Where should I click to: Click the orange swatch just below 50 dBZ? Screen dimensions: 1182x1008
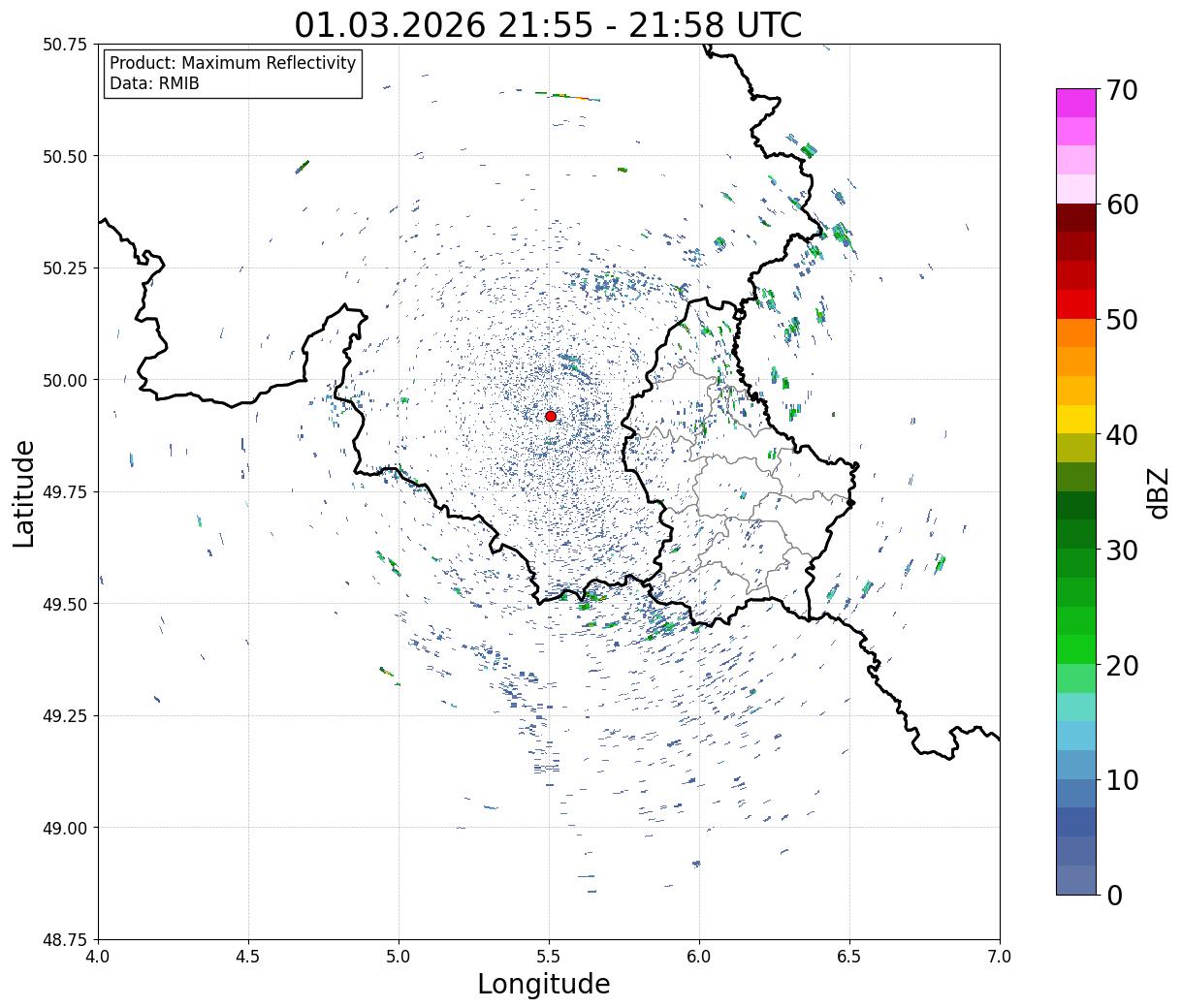point(1076,333)
